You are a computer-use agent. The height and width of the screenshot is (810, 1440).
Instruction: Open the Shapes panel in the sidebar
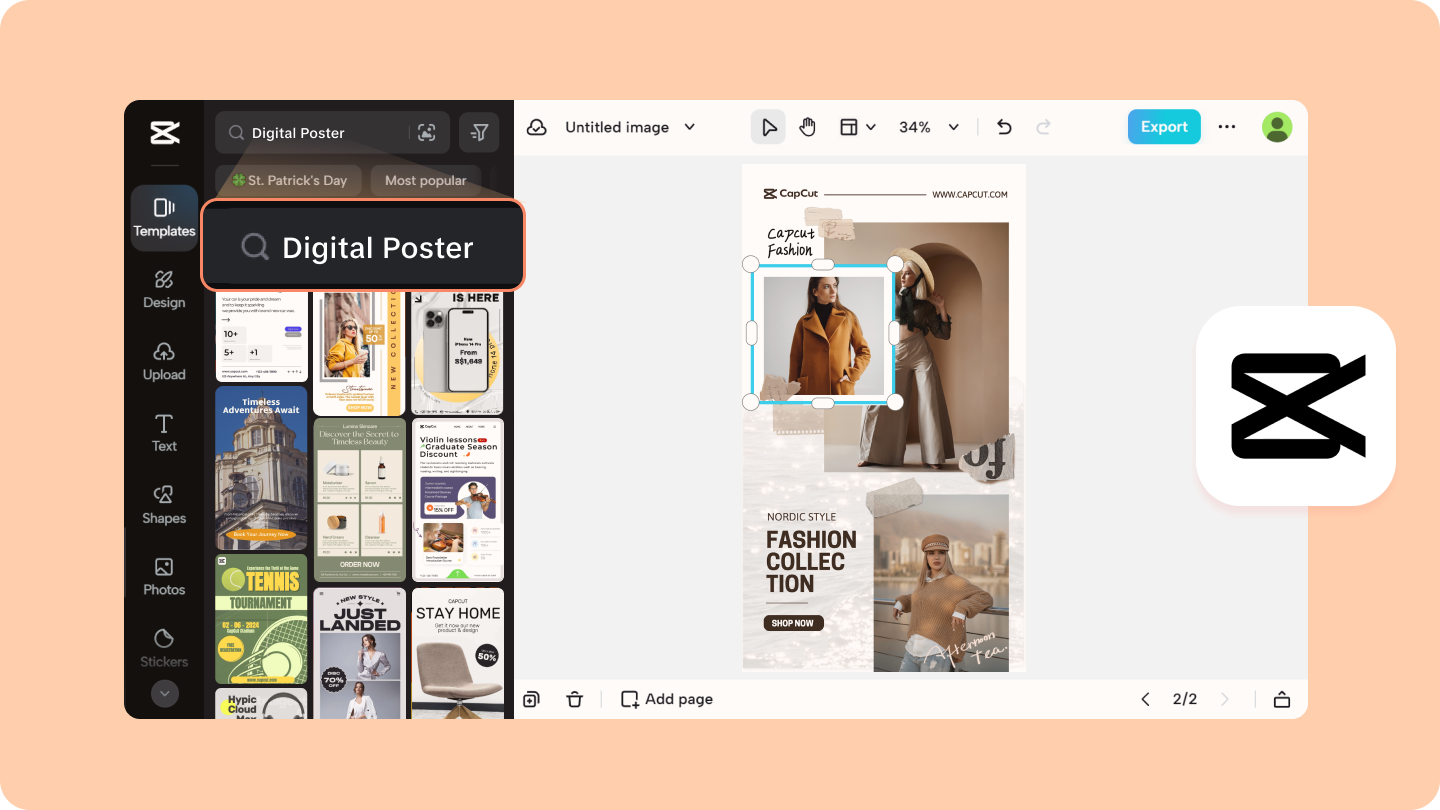[164, 505]
